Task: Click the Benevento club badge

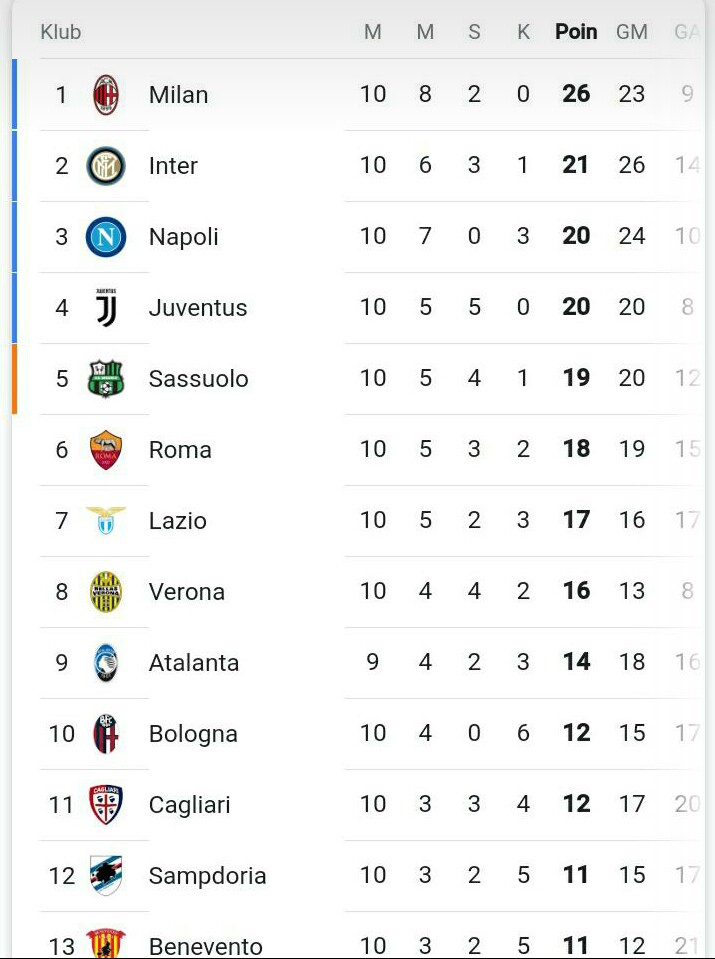Action: pos(106,943)
